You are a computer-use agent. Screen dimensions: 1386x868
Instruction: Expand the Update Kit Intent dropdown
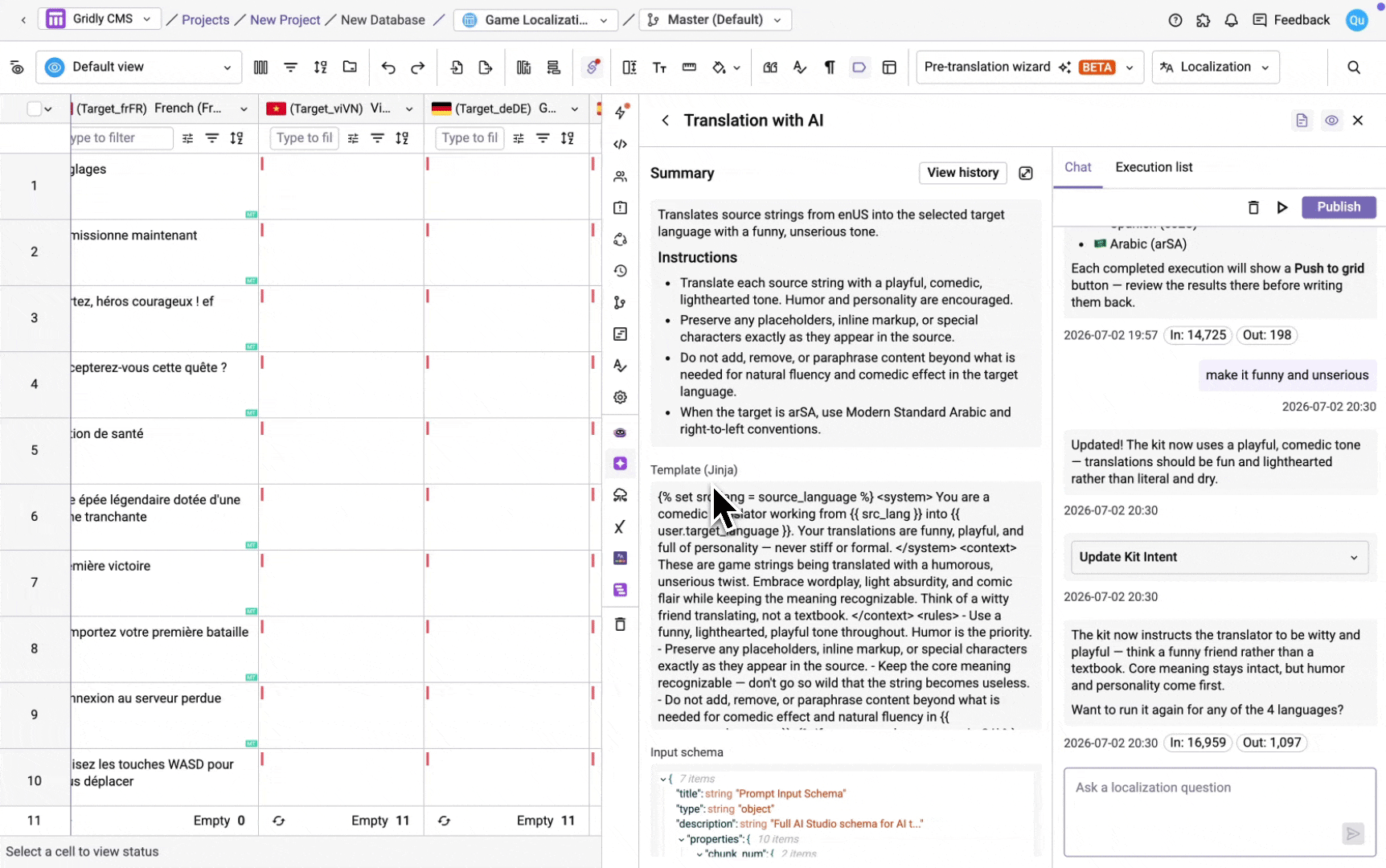[1219, 557]
